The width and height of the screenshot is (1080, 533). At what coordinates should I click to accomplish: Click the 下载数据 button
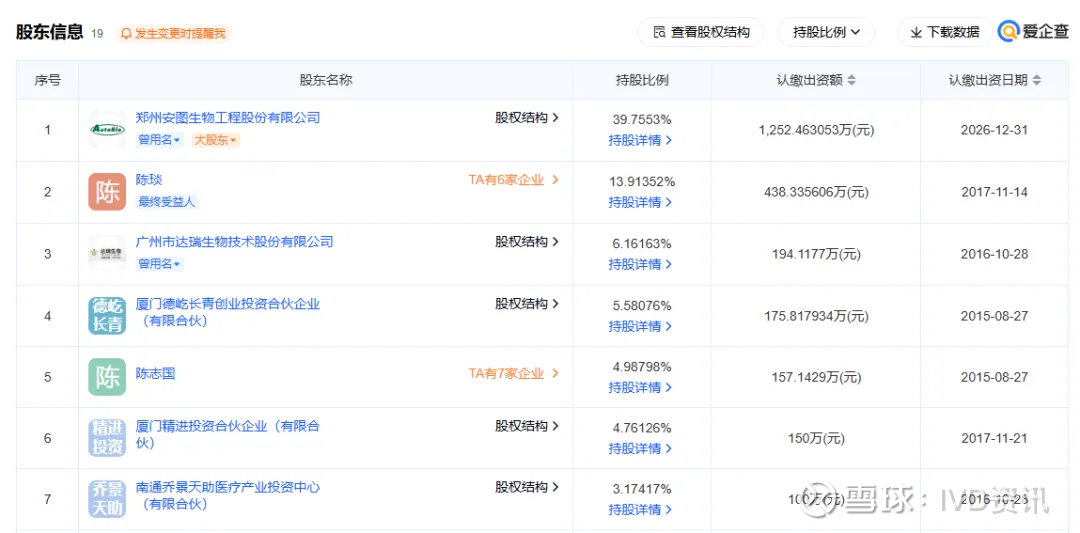click(944, 32)
